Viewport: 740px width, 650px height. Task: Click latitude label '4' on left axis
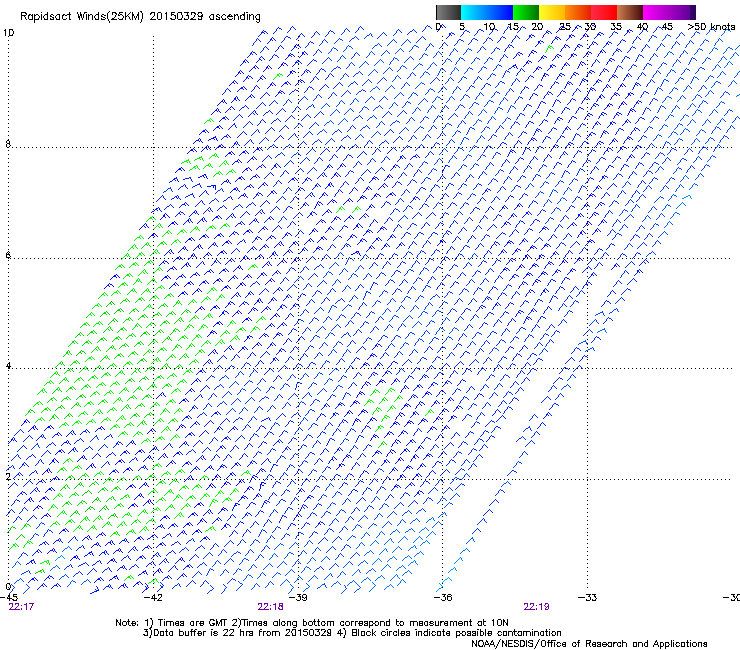tap(8, 366)
